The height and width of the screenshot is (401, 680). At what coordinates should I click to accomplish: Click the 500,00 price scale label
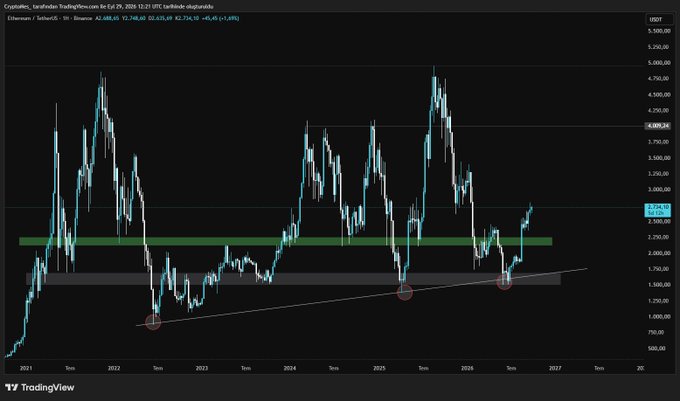point(657,348)
